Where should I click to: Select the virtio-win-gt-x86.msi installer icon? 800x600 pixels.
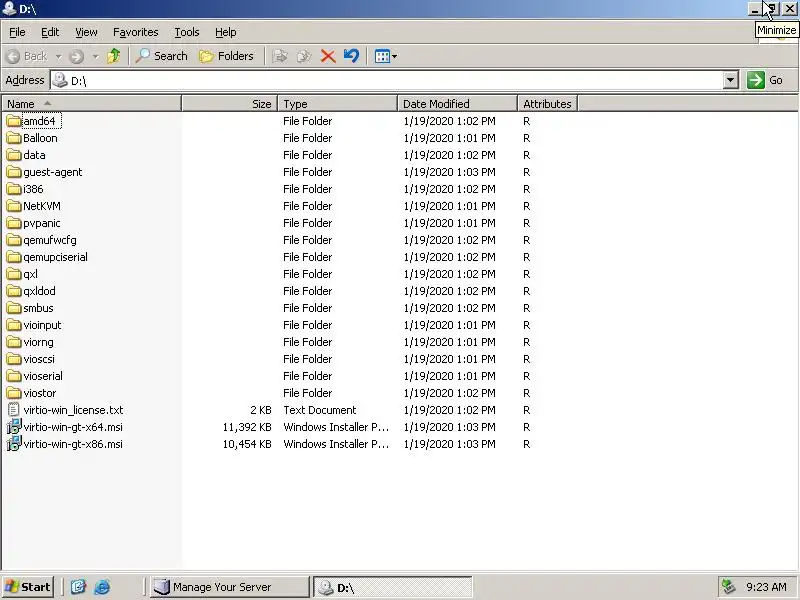point(14,444)
